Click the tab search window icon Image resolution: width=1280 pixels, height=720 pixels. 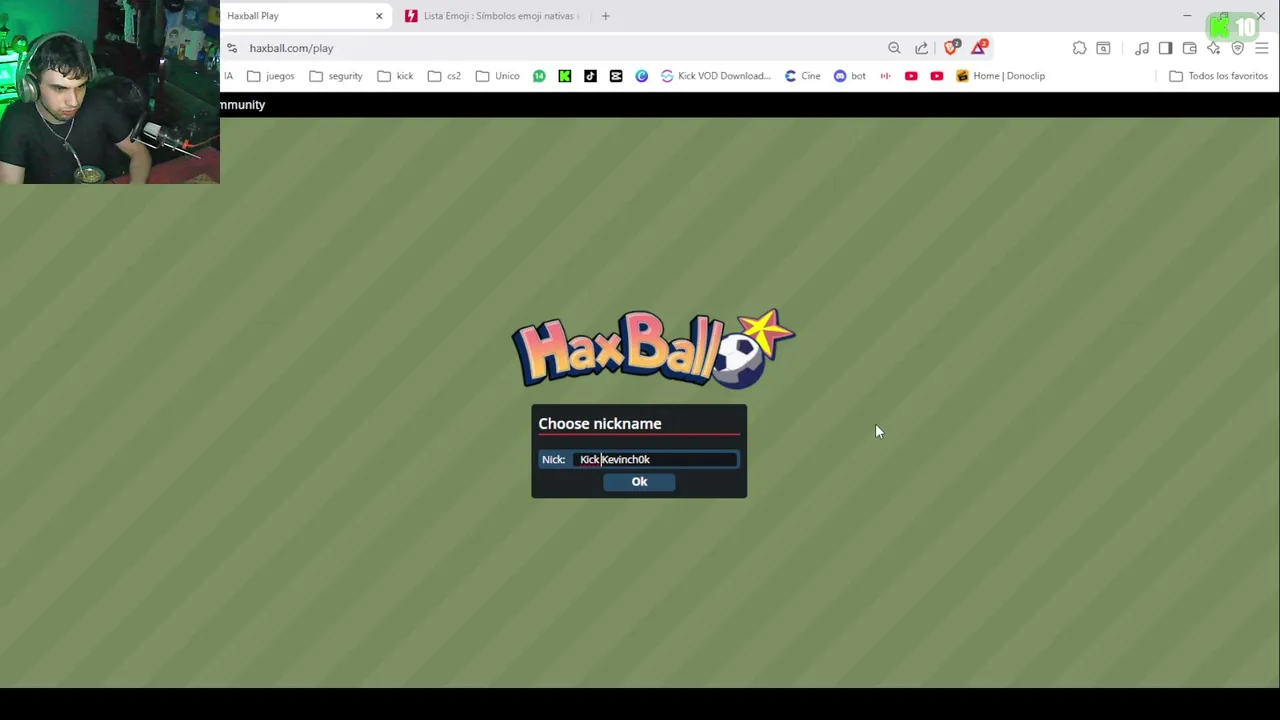[x=1103, y=48]
